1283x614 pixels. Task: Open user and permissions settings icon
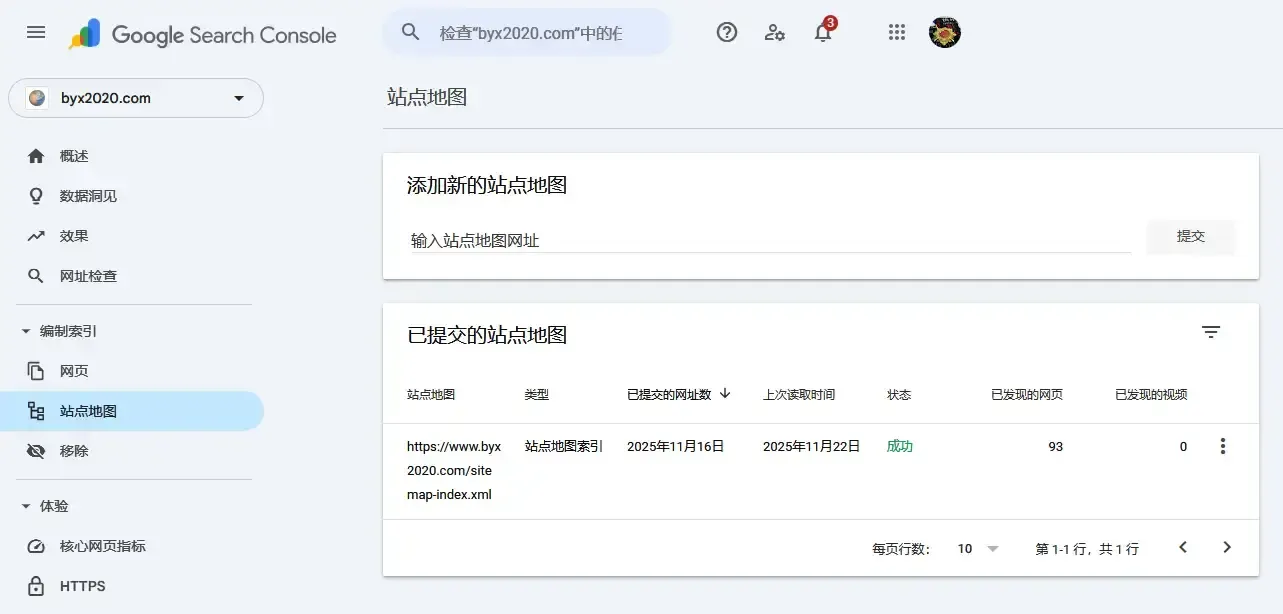pyautogui.click(x=774, y=32)
